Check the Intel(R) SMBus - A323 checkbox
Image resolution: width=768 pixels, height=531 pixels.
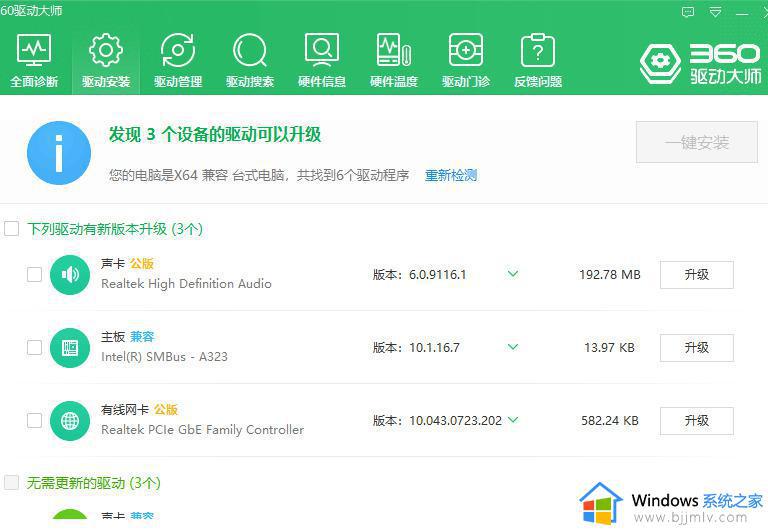coord(34,347)
